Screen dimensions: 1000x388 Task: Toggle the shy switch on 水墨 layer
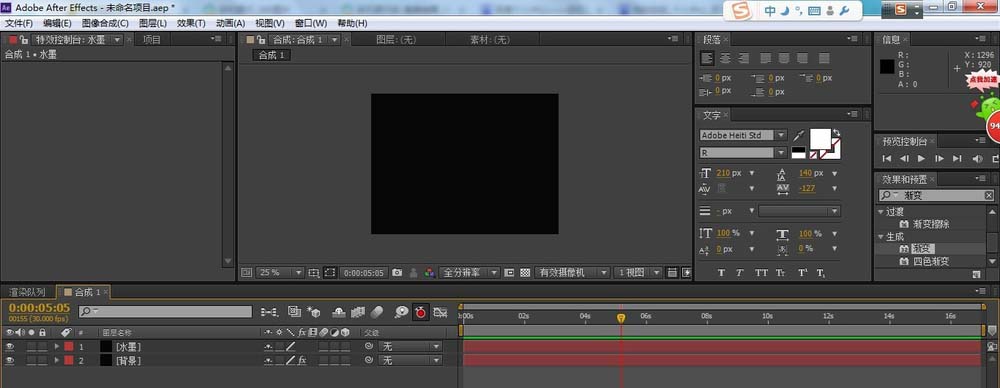pyautogui.click(x=268, y=347)
